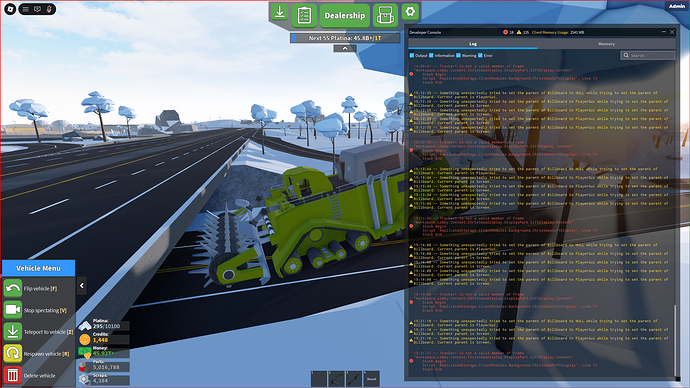The width and height of the screenshot is (690, 388).
Task: Open the backpack inventory button
Action: [385, 16]
